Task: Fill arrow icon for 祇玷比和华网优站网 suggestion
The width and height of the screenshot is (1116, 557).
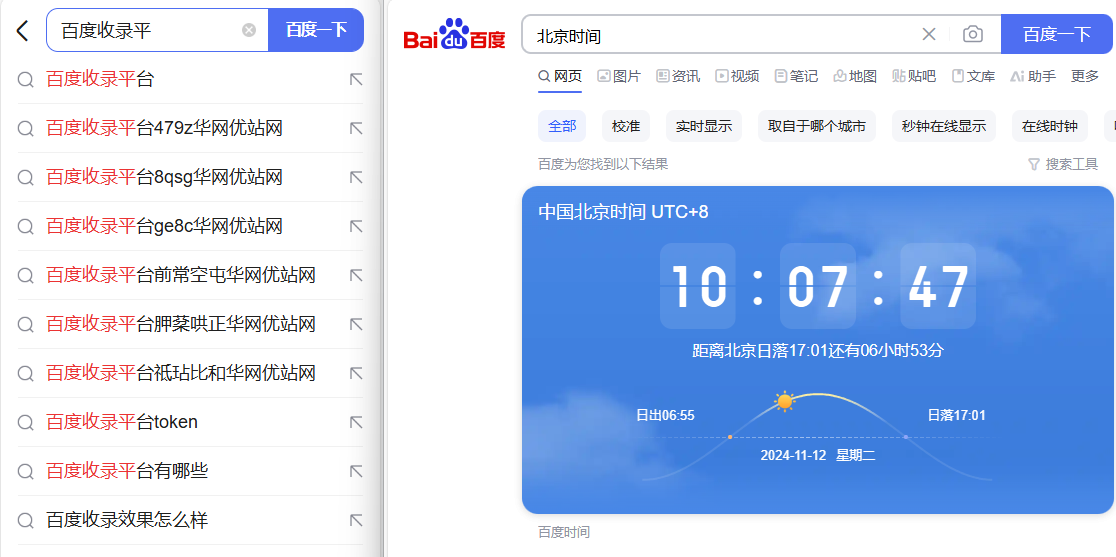Action: [x=356, y=373]
